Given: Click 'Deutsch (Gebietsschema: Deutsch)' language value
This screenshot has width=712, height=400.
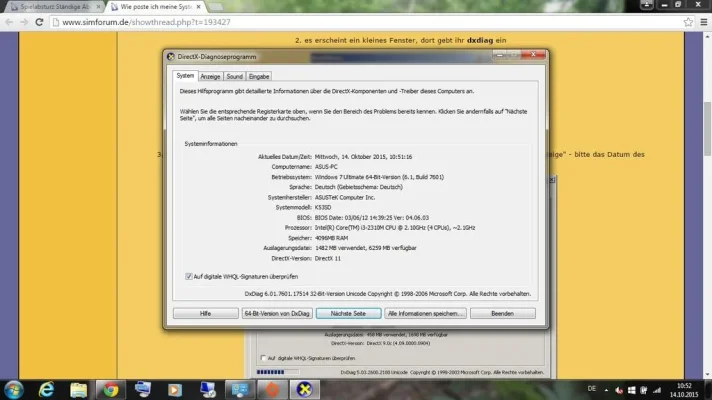Looking at the screenshot, I should tap(358, 187).
